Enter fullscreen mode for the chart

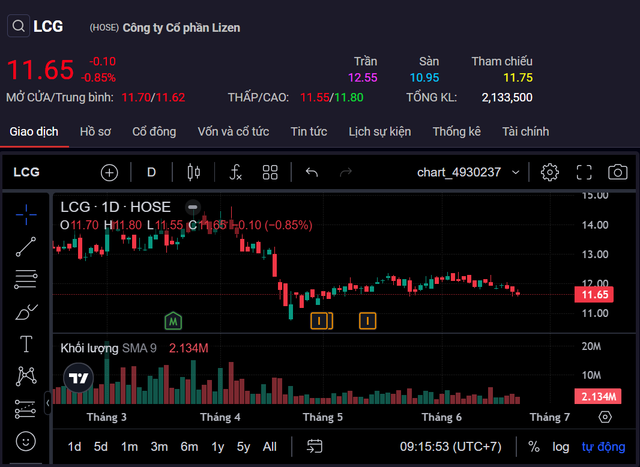coord(585,172)
